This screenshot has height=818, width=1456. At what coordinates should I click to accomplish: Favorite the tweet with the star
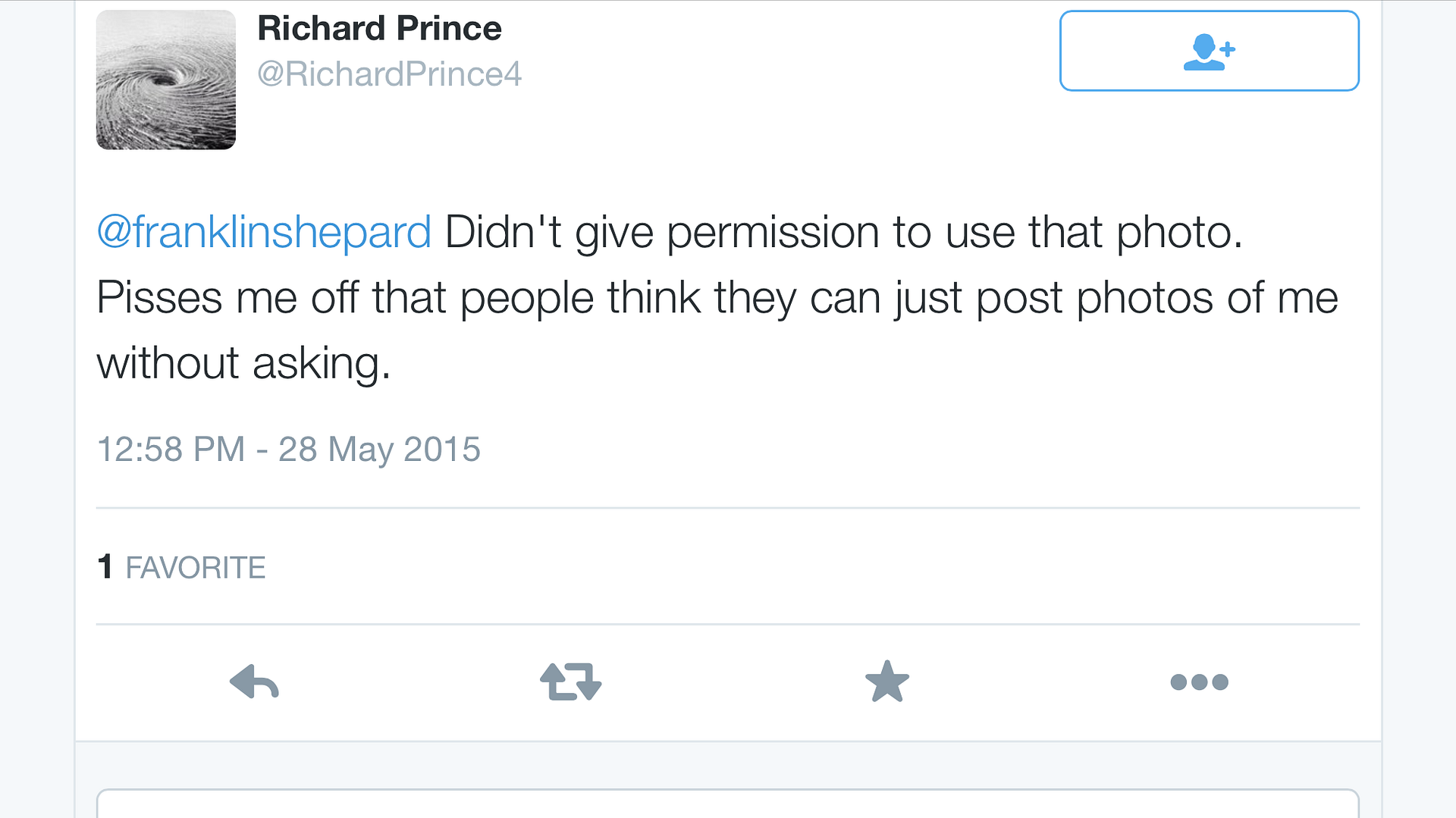[x=886, y=682]
